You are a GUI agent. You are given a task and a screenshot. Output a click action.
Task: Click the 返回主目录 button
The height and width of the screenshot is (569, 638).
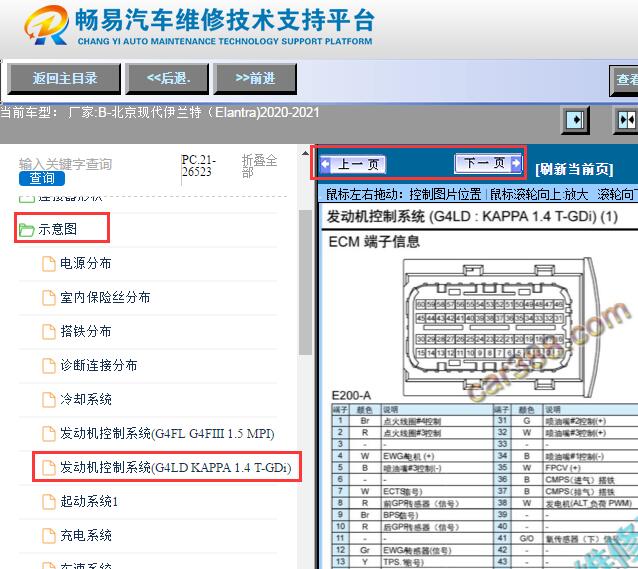[x=64, y=78]
